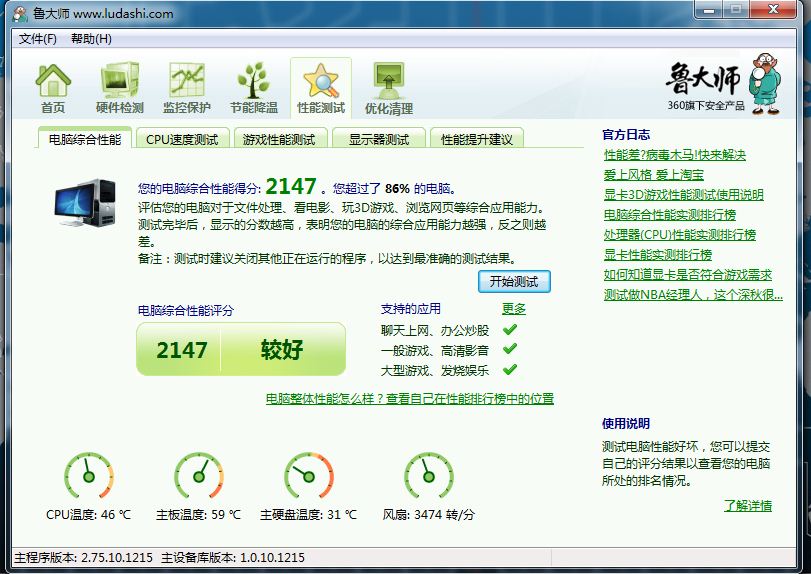Open the 优化清理 cleanup icon
This screenshot has height=574, width=811.
388,81
